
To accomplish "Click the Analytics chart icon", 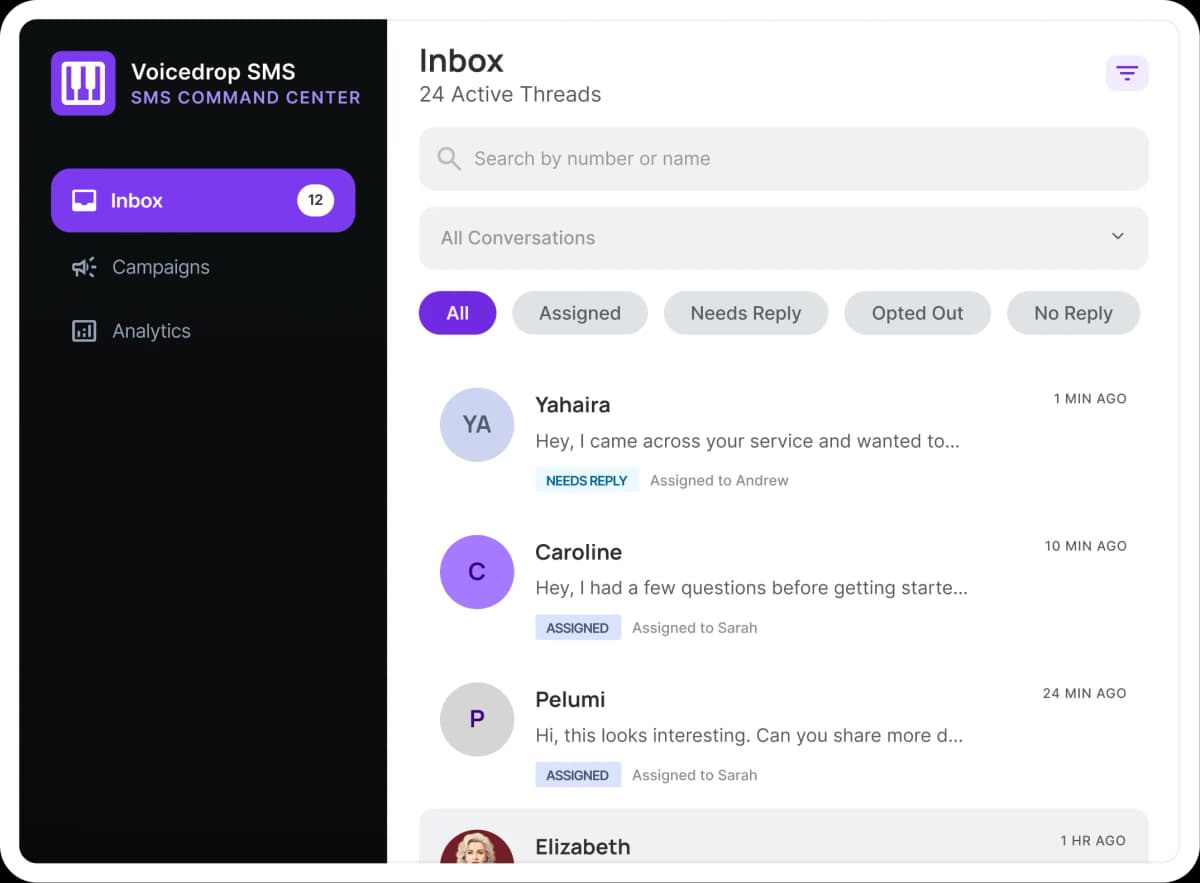I will (x=84, y=331).
